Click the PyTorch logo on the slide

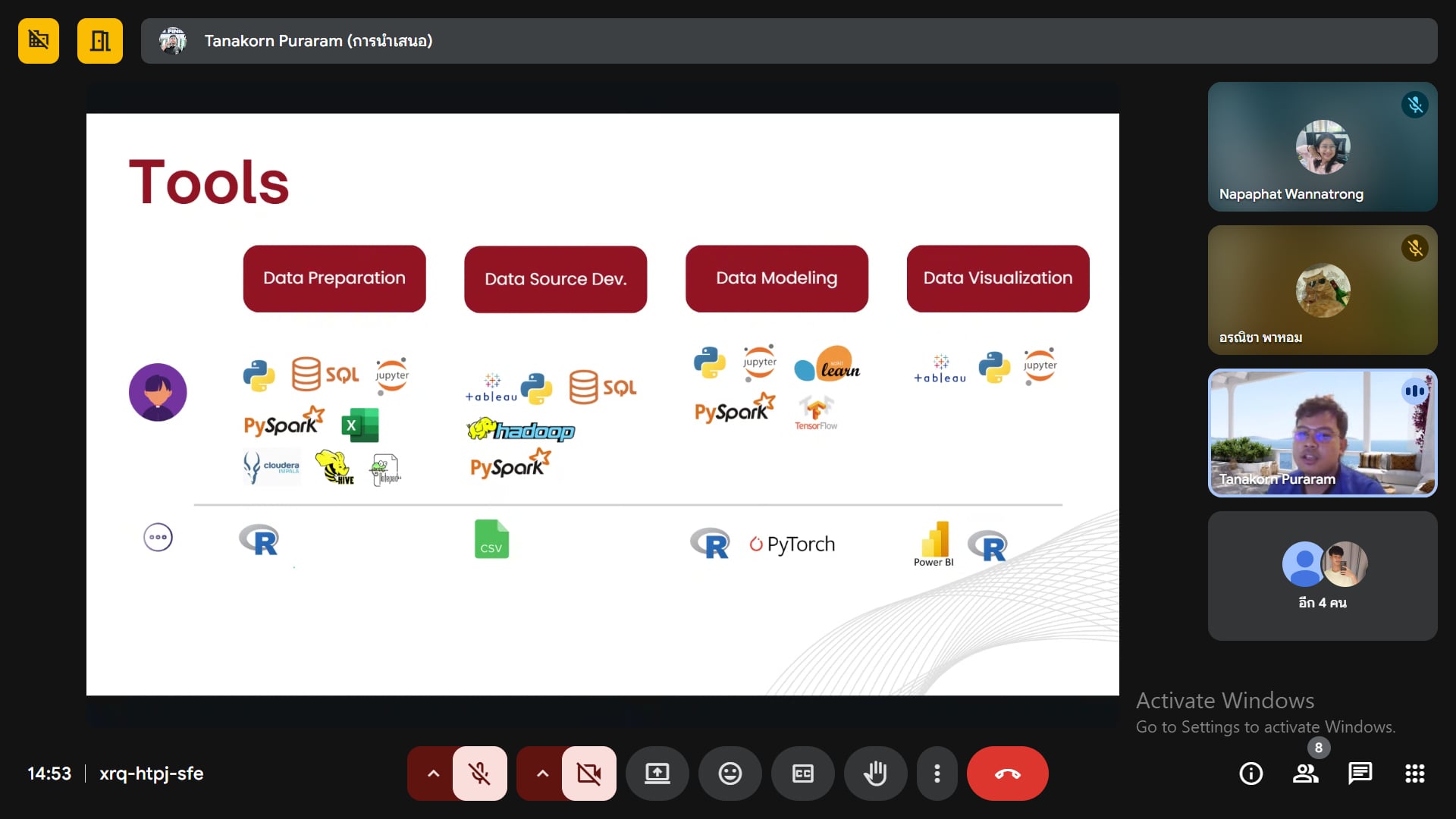coord(792,544)
